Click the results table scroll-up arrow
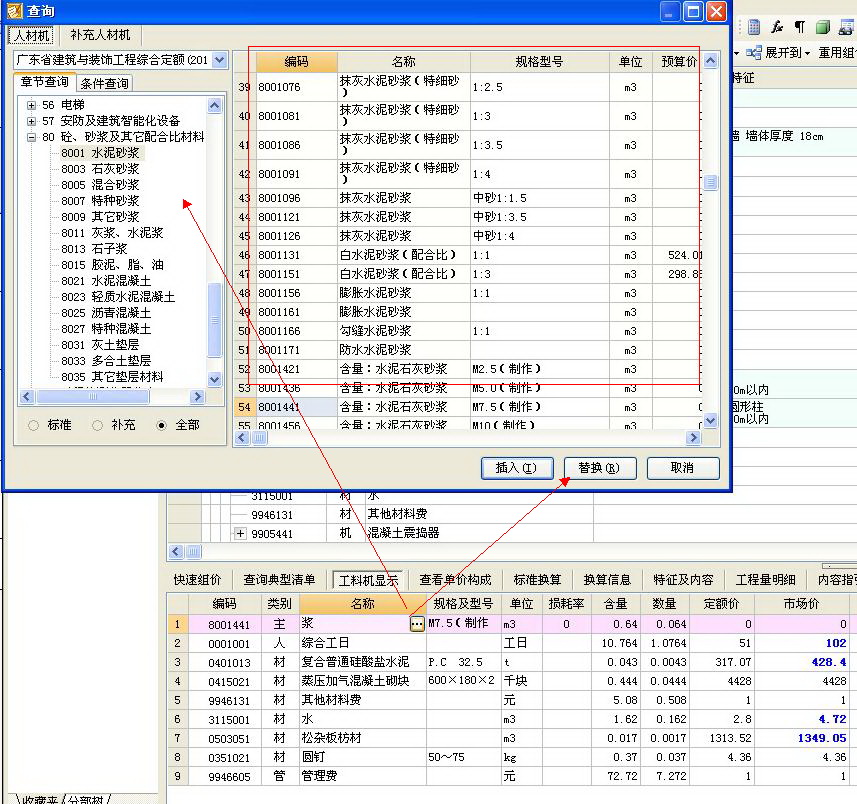This screenshot has height=804, width=857. (x=710, y=61)
